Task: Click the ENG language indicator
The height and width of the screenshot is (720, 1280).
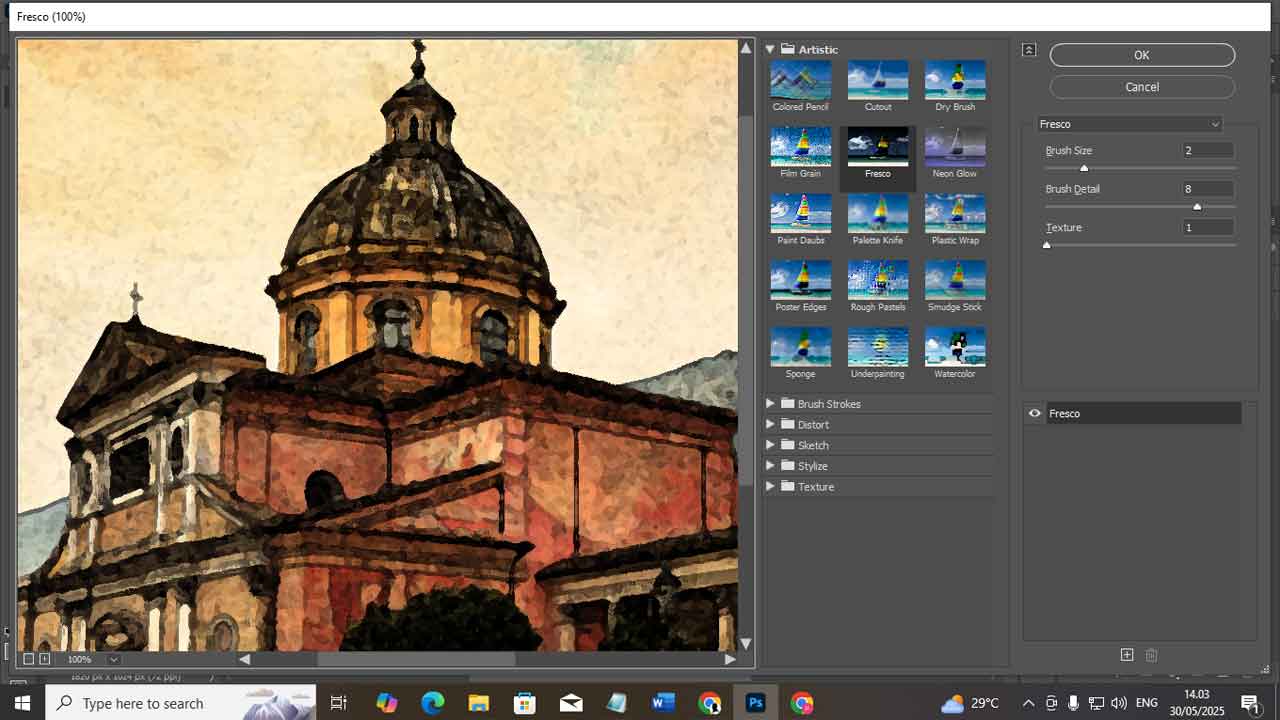Action: (x=1147, y=703)
